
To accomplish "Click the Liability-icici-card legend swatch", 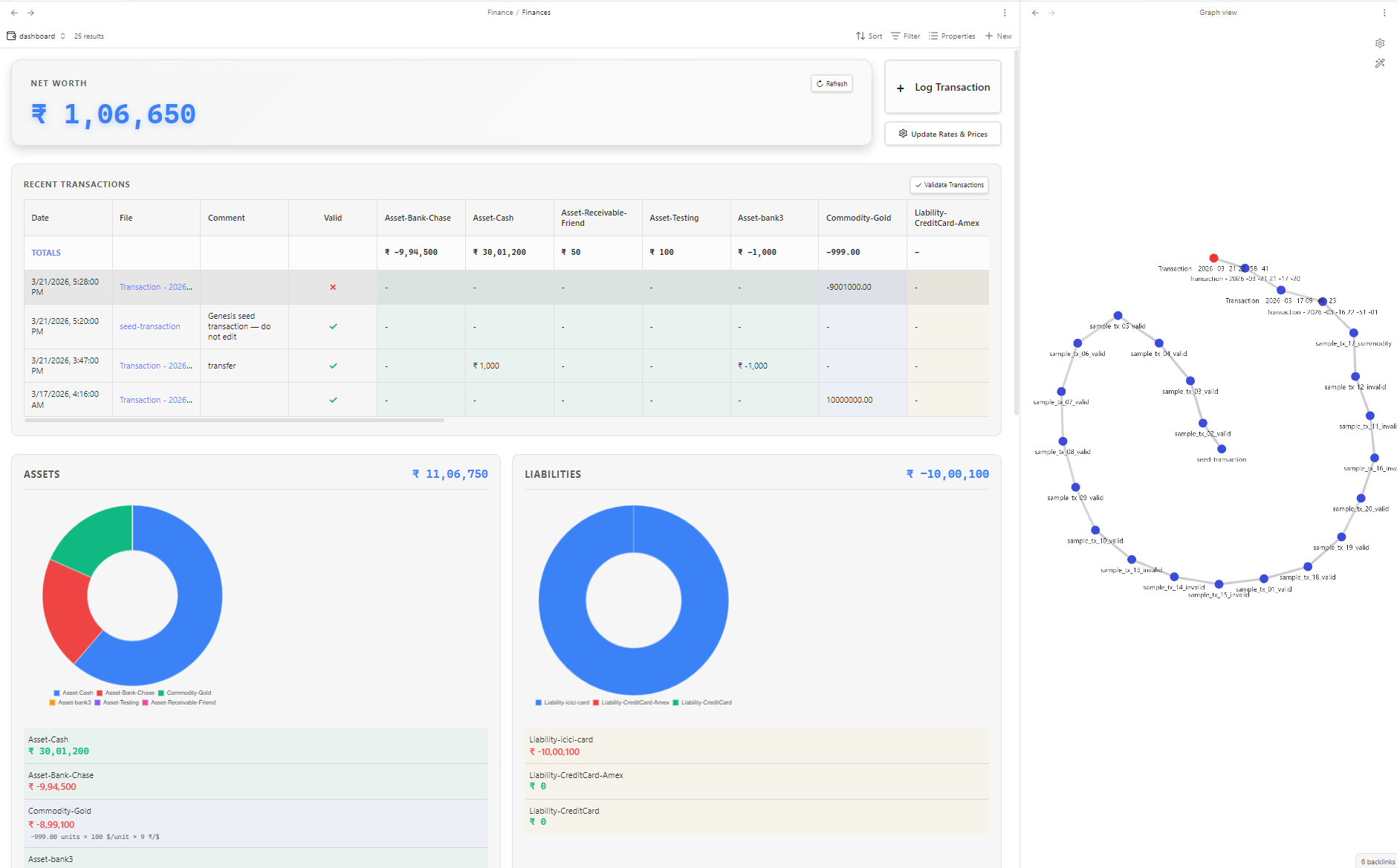I will pyautogui.click(x=538, y=702).
